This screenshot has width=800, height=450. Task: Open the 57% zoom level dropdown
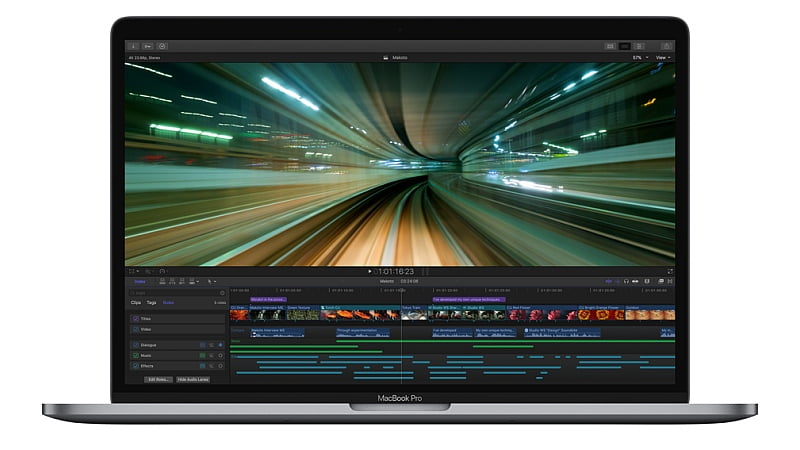638,58
